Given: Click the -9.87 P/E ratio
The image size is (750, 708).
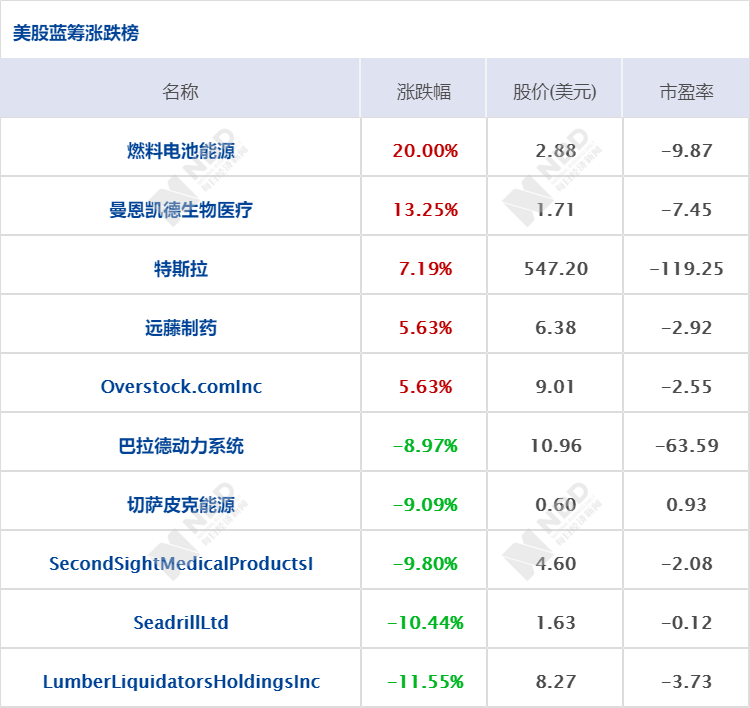Looking at the screenshot, I should (x=686, y=151).
